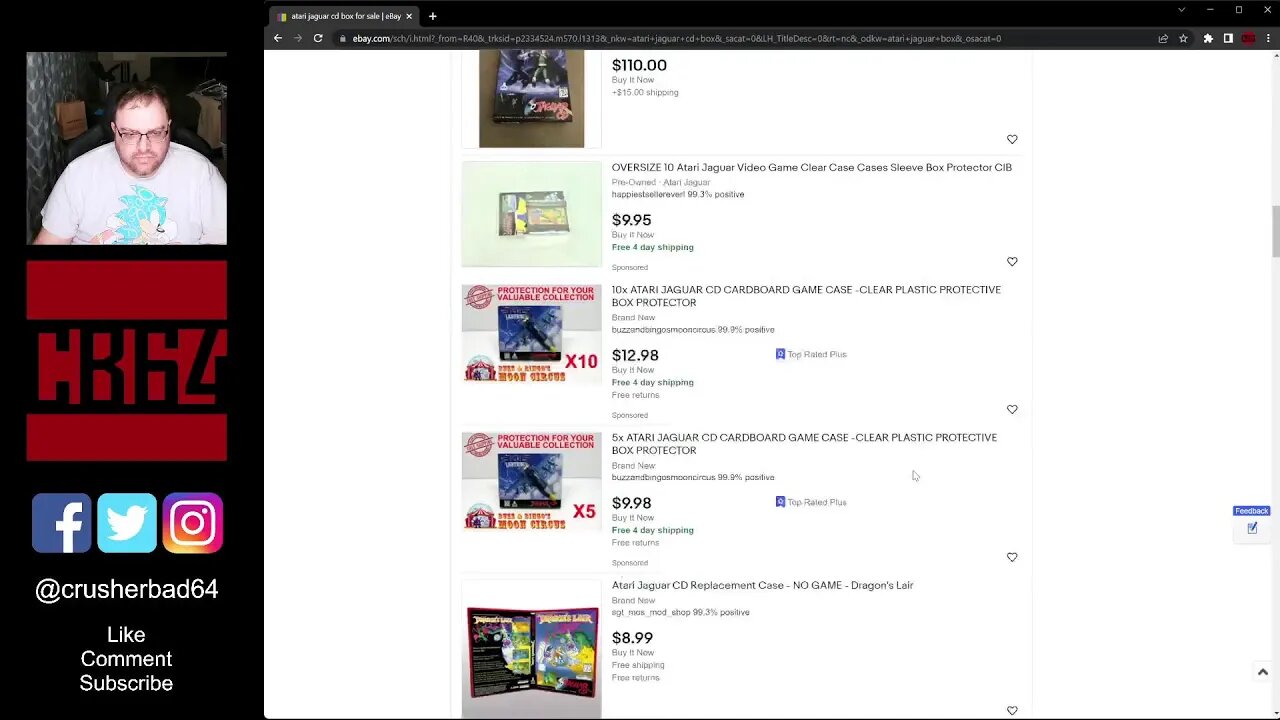The image size is (1280, 720).
Task: Bookmark this page with the star icon
Action: (x=1183, y=38)
